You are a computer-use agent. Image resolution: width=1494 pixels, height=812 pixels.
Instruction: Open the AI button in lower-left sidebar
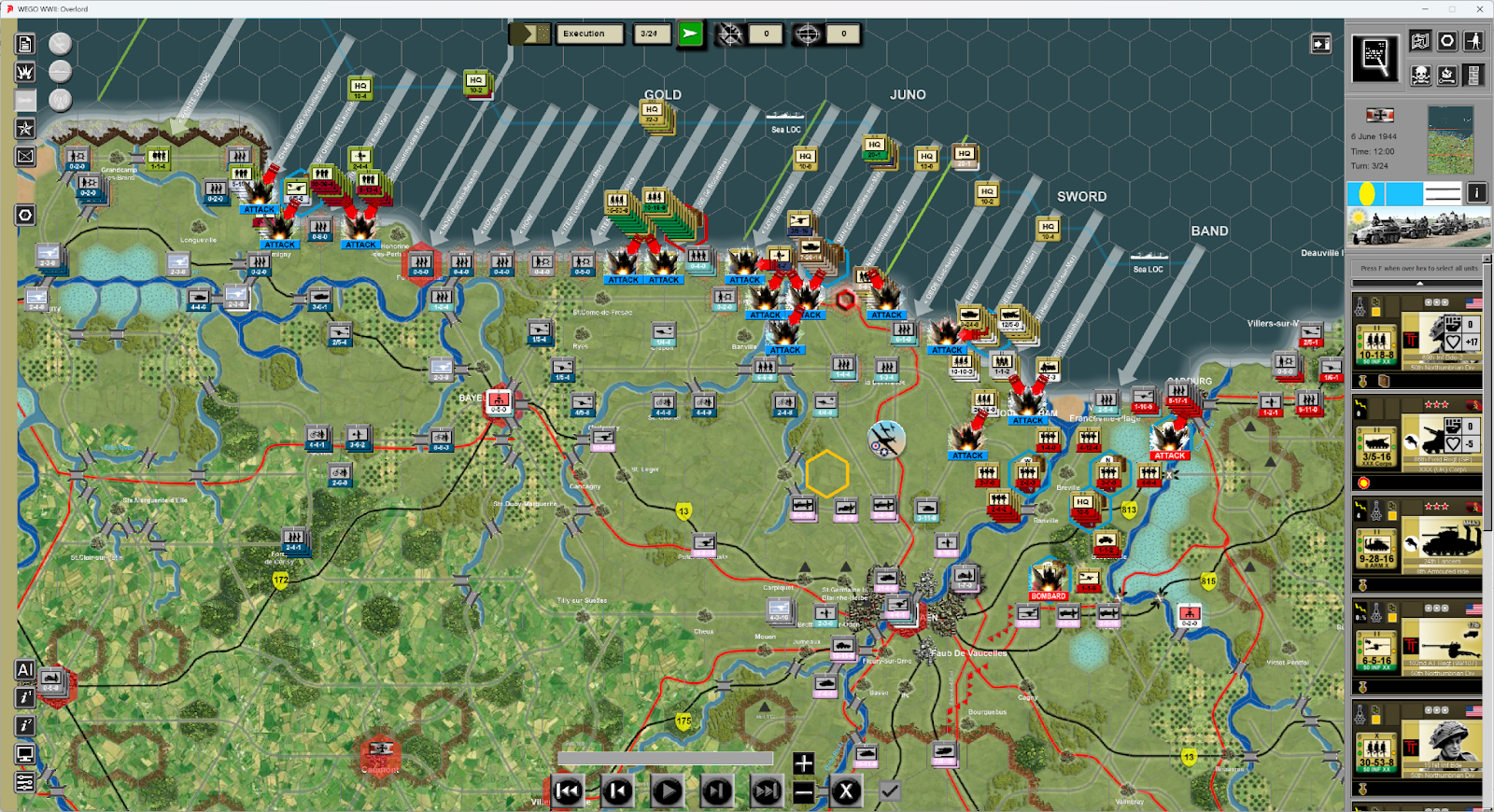(25, 669)
